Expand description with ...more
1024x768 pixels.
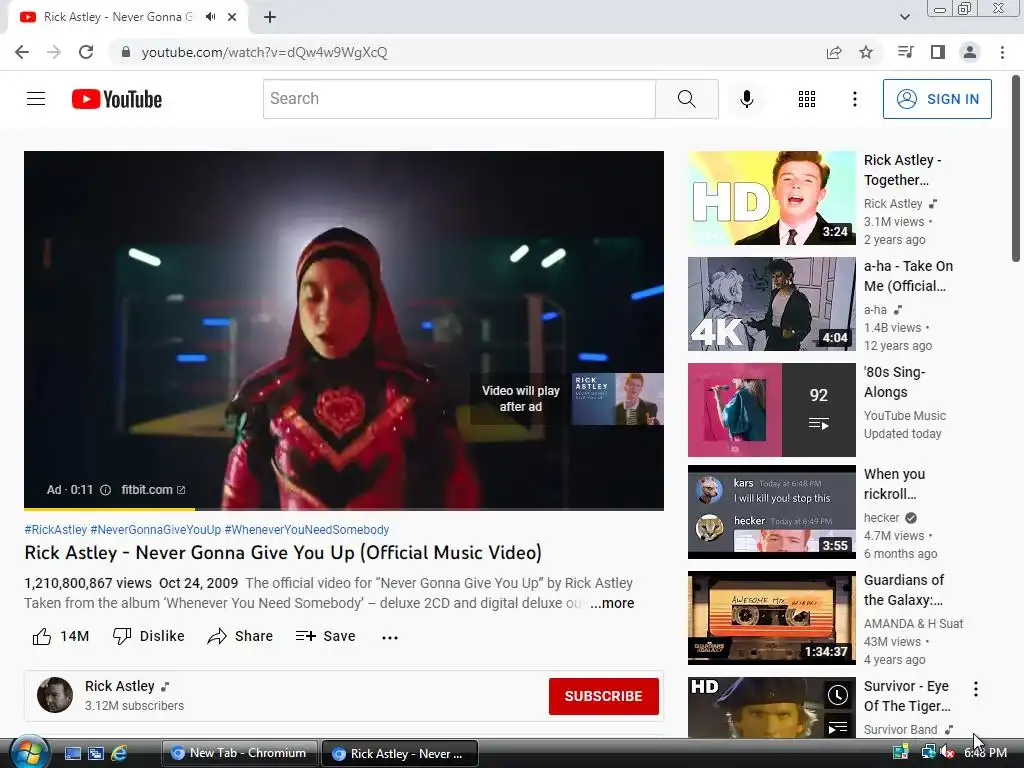pyautogui.click(x=612, y=603)
